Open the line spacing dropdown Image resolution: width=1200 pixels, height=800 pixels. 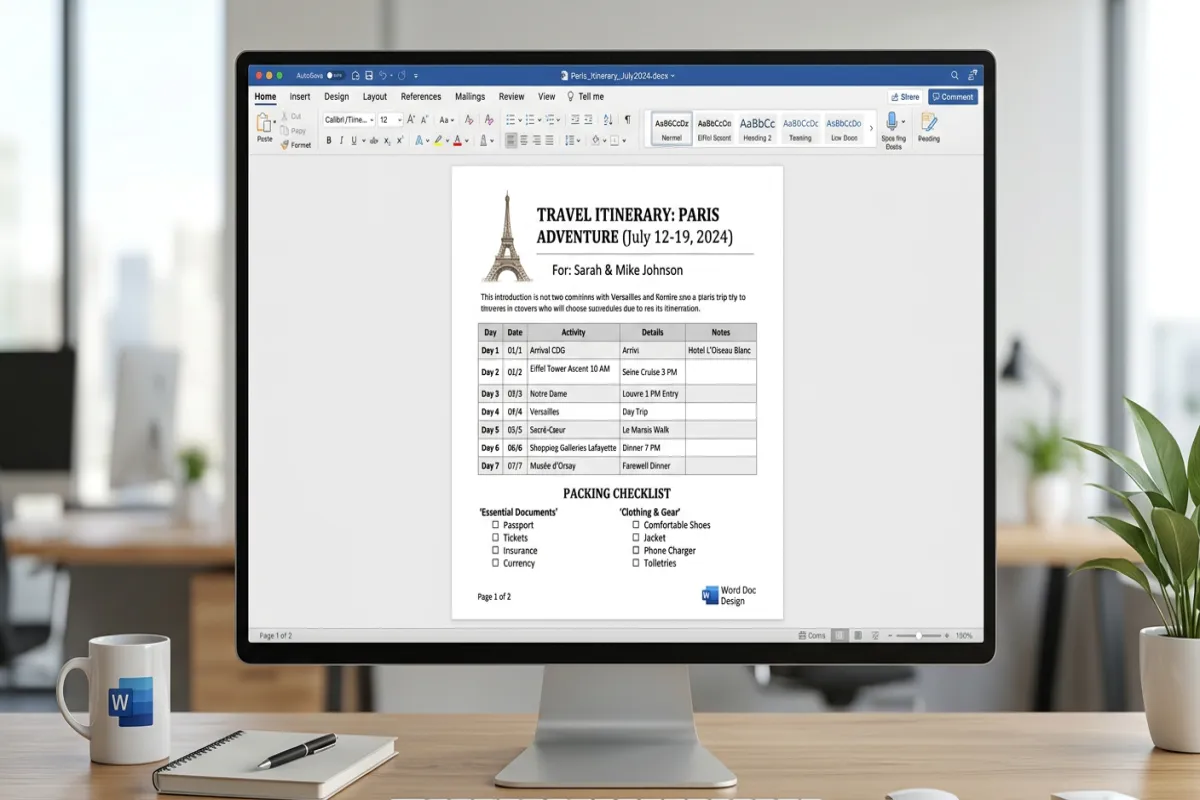[x=572, y=140]
